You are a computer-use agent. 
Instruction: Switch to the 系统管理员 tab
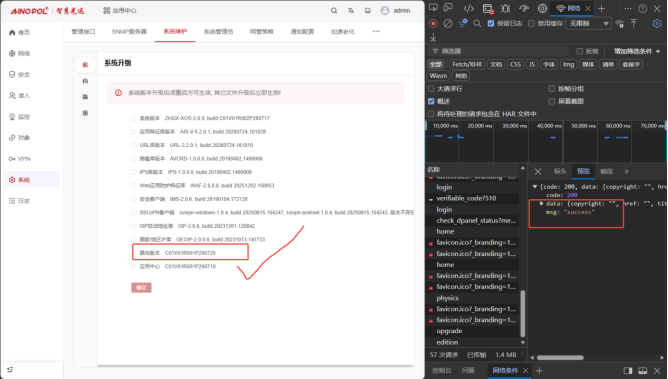pos(219,32)
